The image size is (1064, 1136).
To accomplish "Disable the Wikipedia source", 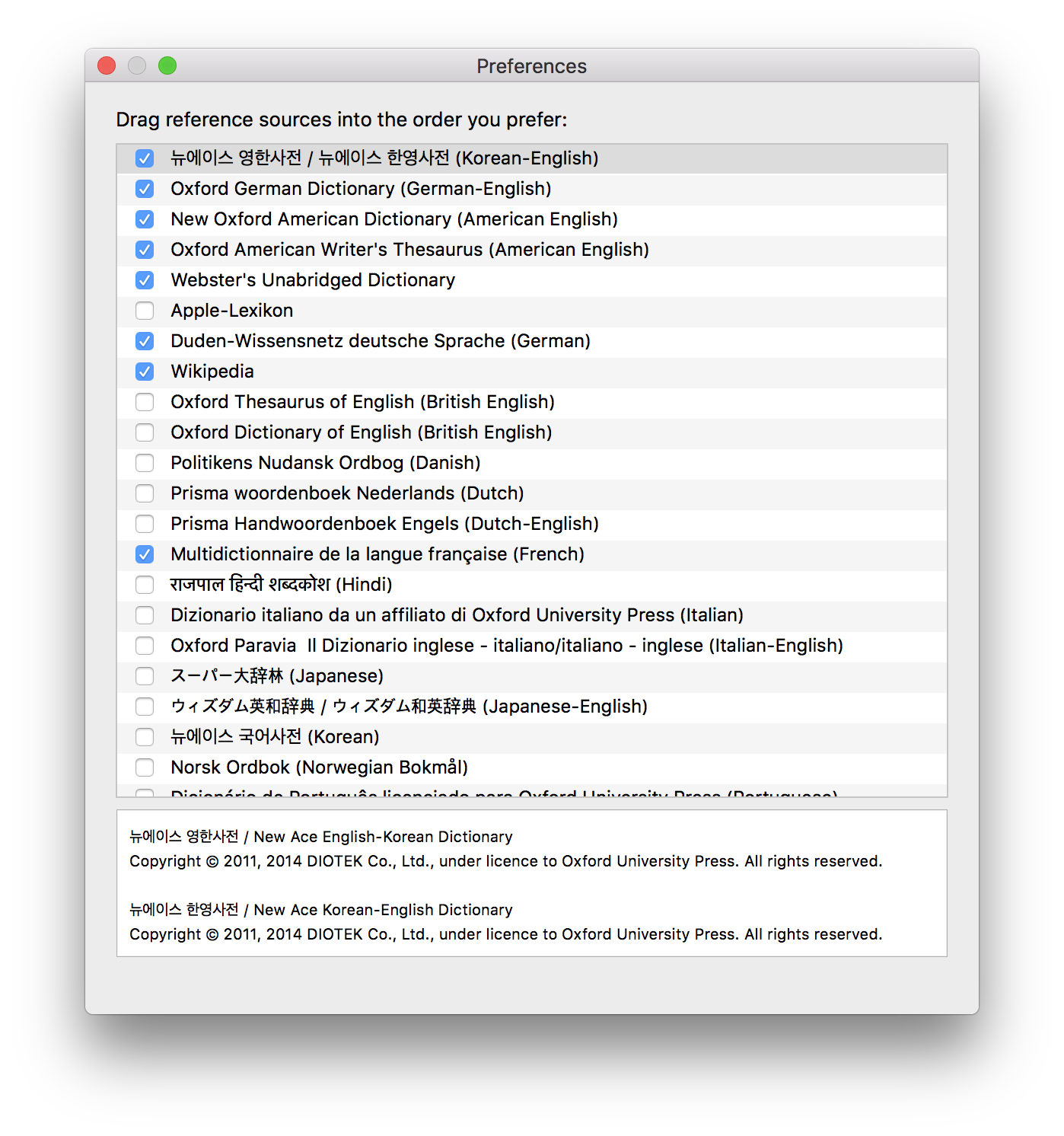I will tap(145, 372).
